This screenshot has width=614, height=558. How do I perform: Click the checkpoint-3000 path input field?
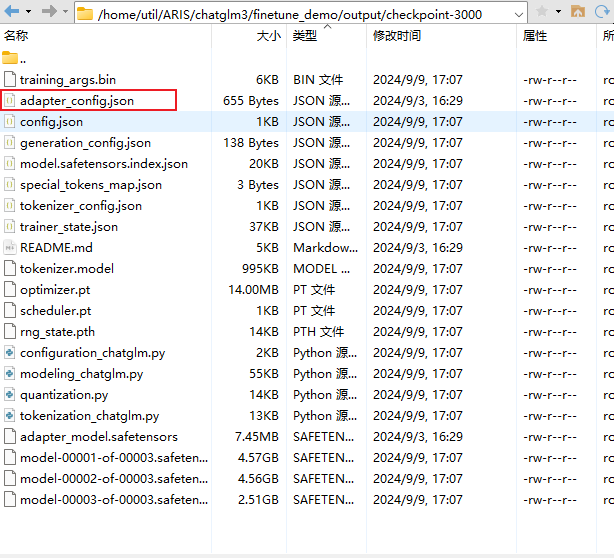pyautogui.click(x=300, y=14)
